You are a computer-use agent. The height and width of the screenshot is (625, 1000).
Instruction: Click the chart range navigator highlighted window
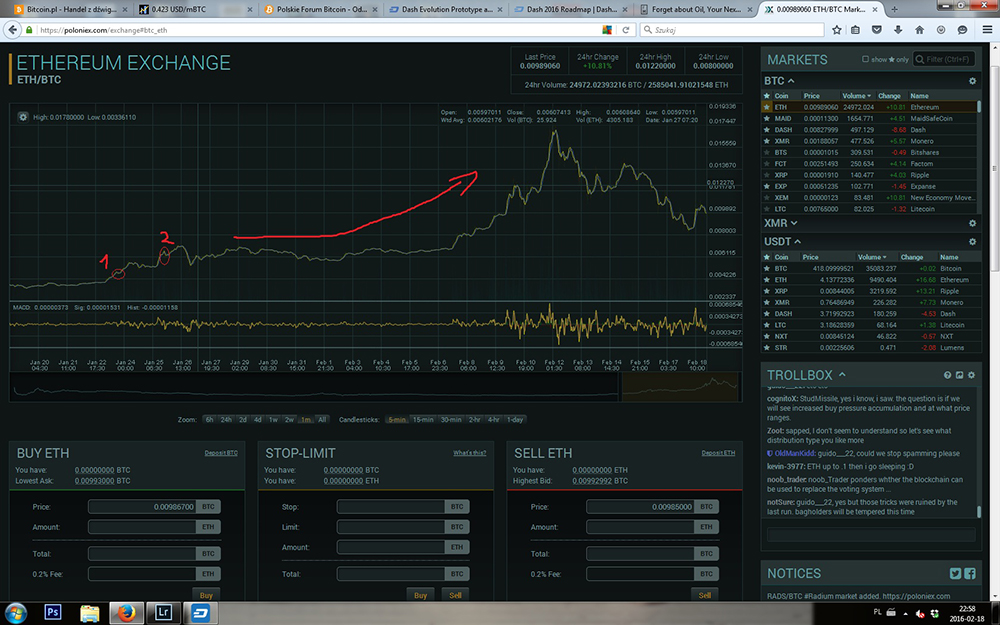[681, 386]
